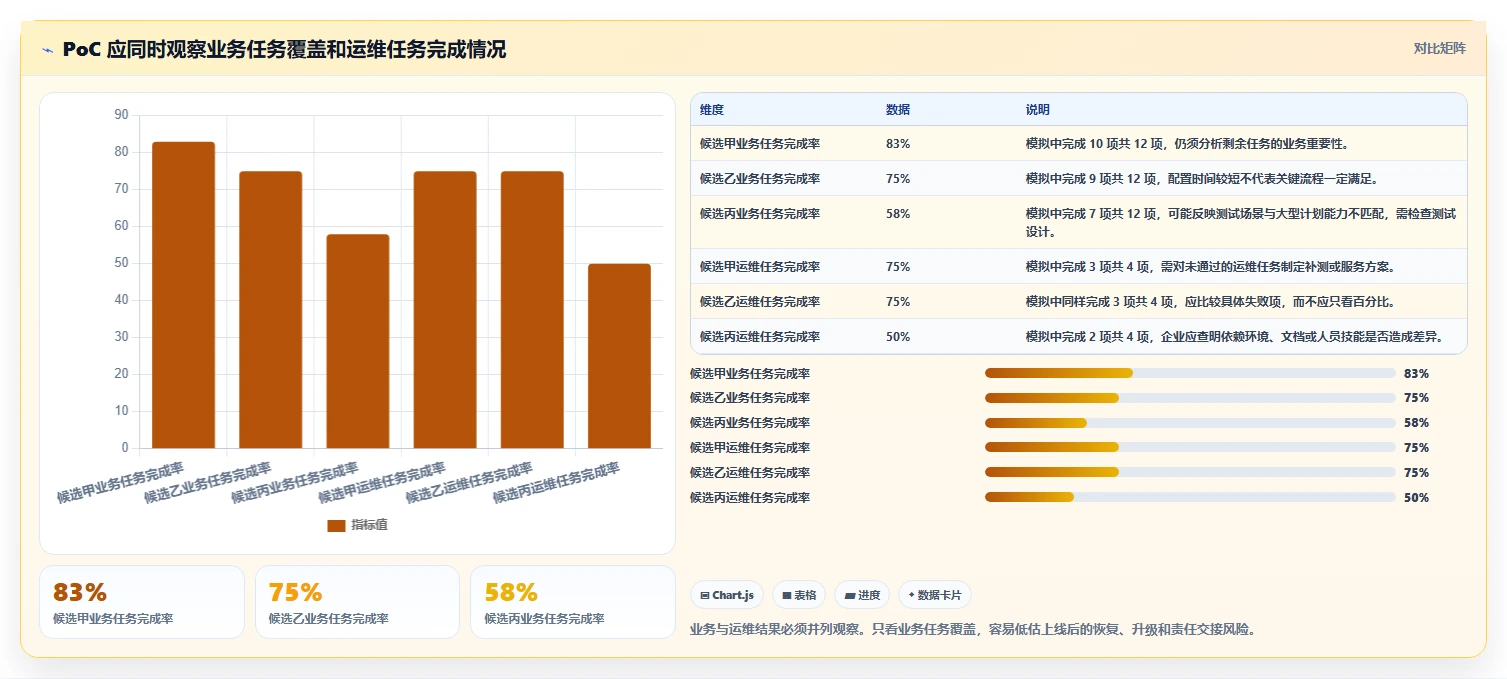Image resolution: width=1507 pixels, height=679 pixels.
Task: Click the 候选甲运维任务完成率 bar in chart
Action: pos(445,310)
